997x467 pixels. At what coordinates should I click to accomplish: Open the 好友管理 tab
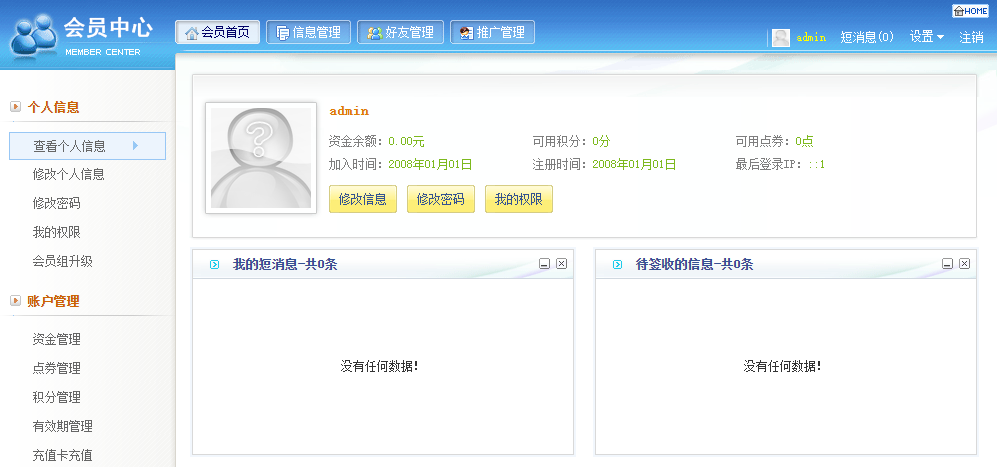pyautogui.click(x=400, y=32)
